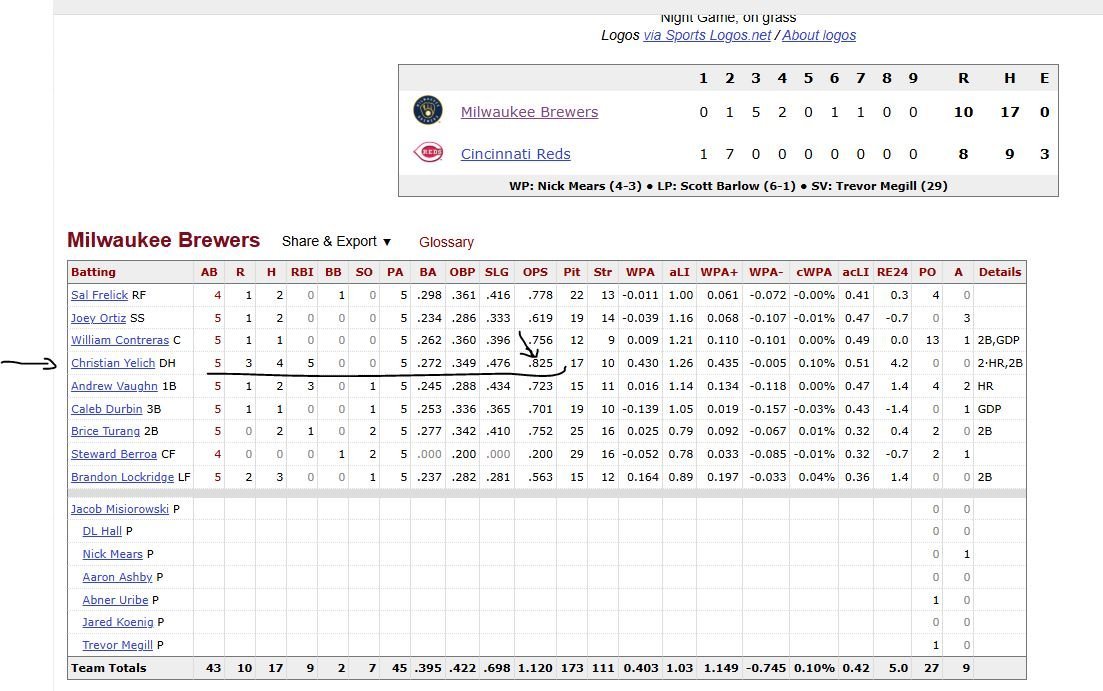Sort the table by OPS column header
Screen dimensions: 1103x691
tap(535, 272)
